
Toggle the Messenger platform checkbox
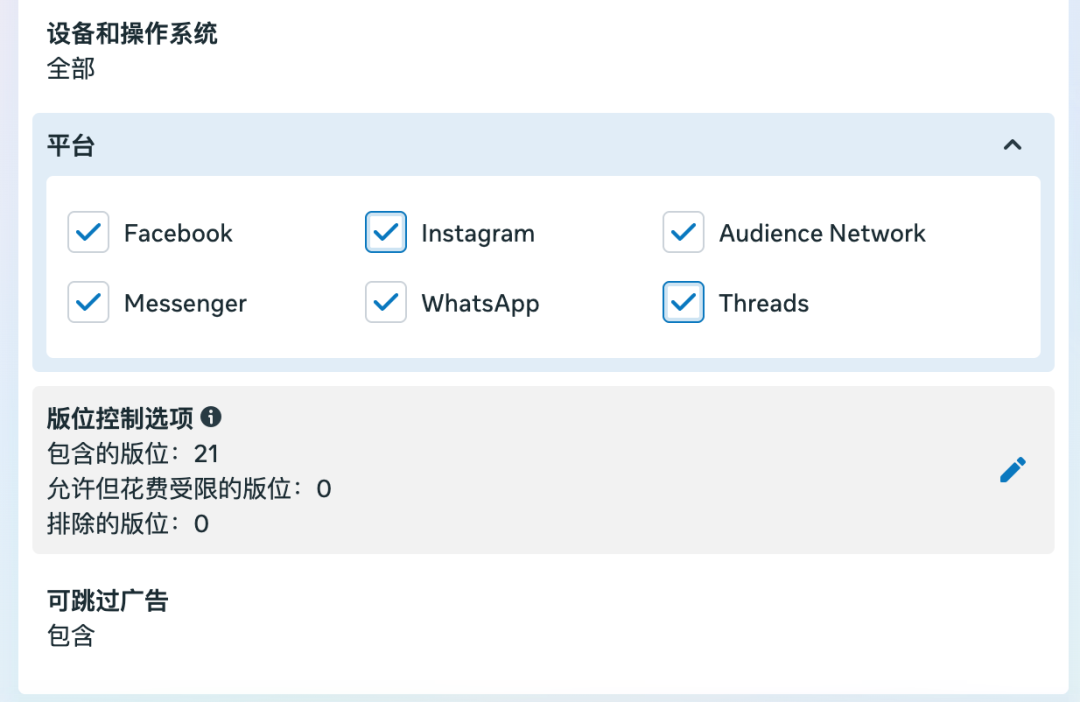point(88,302)
